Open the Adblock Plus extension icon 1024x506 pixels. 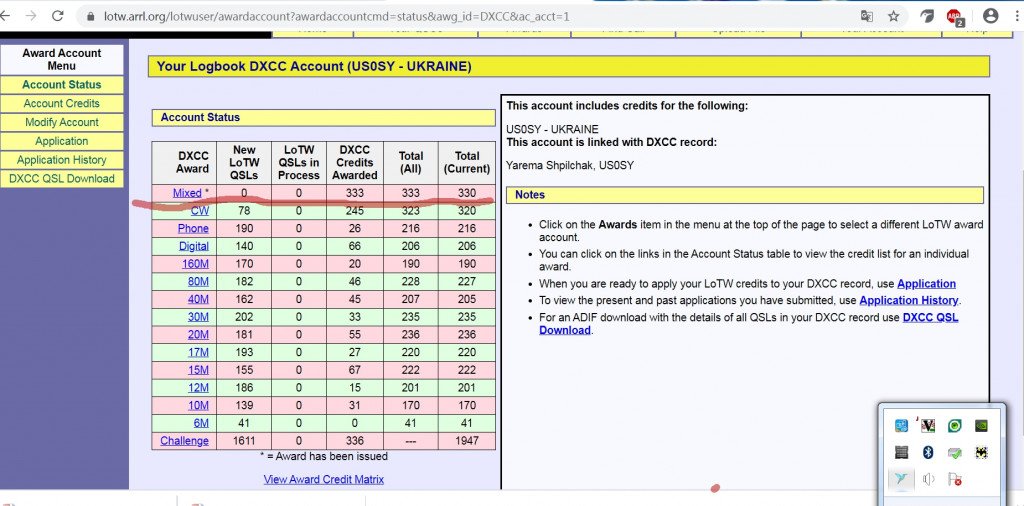pos(953,16)
